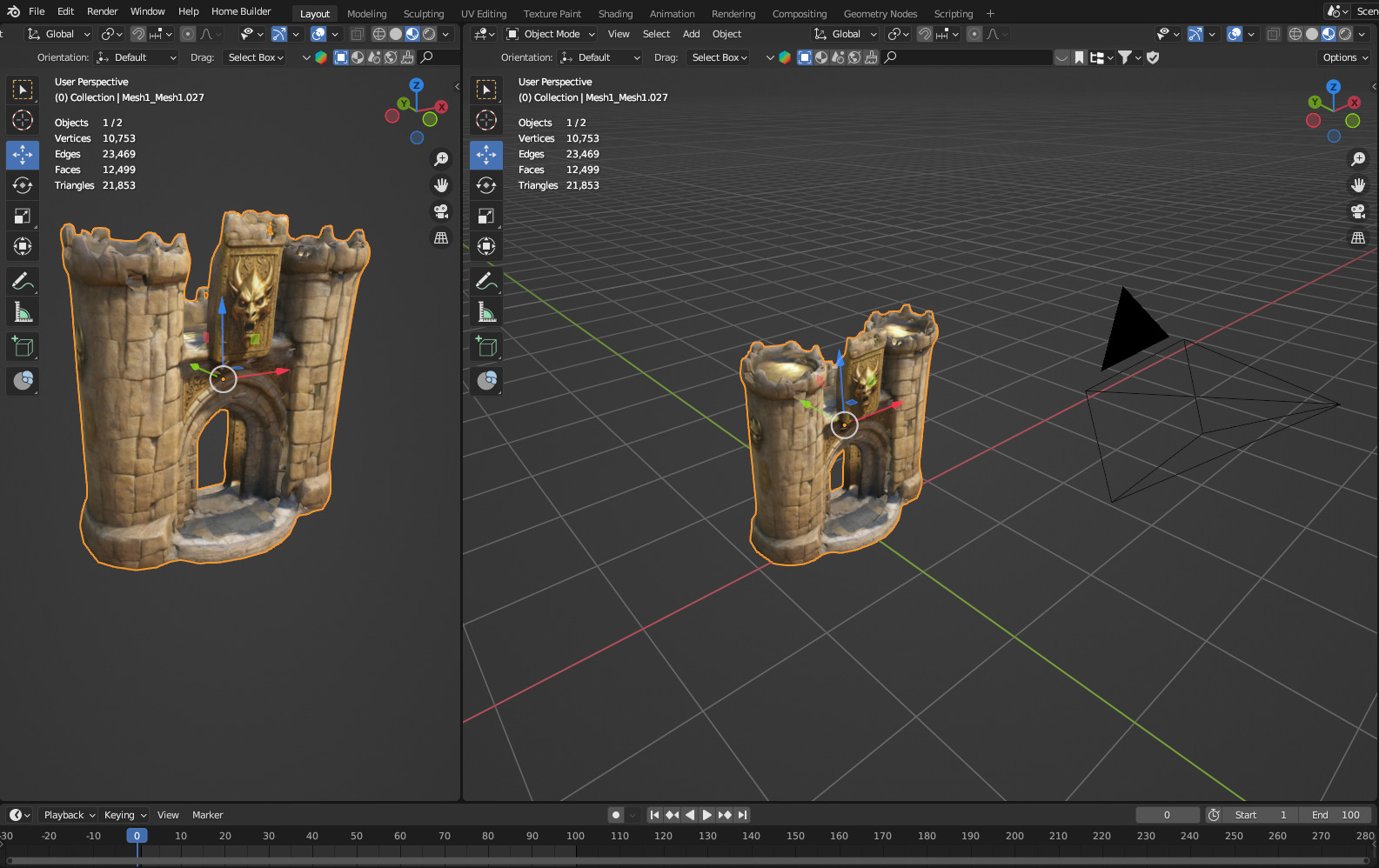
Task: Select wireframe shading in right viewport header
Action: 1295,34
